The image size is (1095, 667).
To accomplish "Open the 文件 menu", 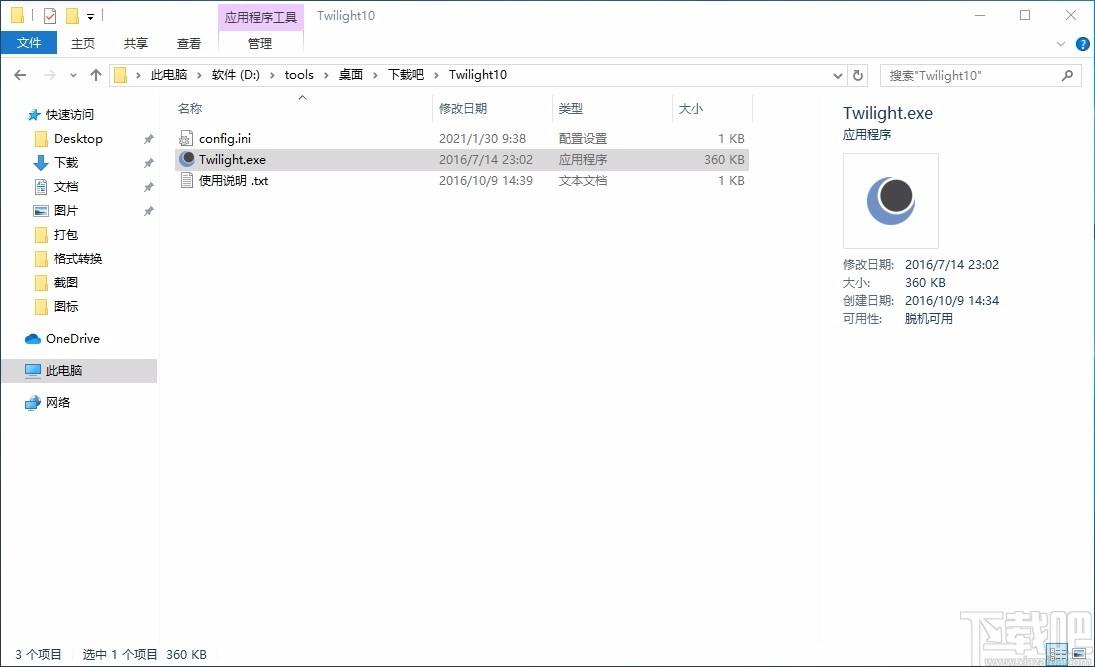I will [x=29, y=43].
